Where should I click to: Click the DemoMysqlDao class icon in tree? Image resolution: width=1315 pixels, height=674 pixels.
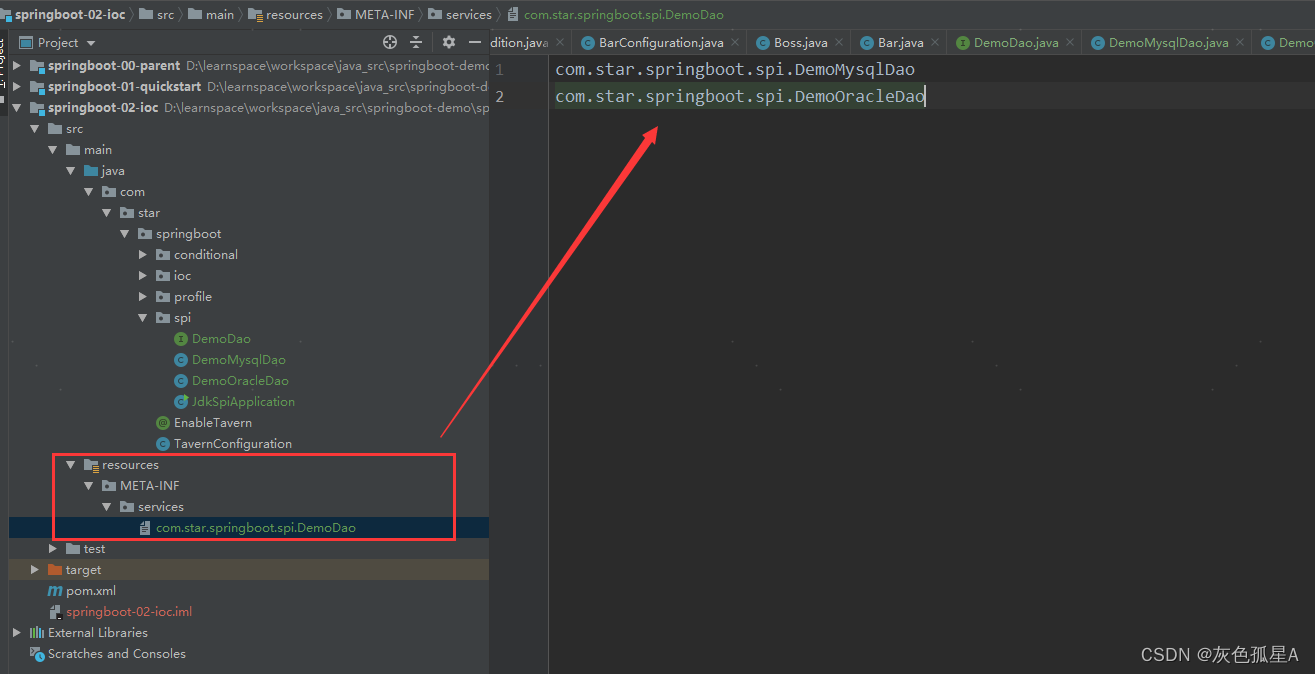click(x=181, y=360)
